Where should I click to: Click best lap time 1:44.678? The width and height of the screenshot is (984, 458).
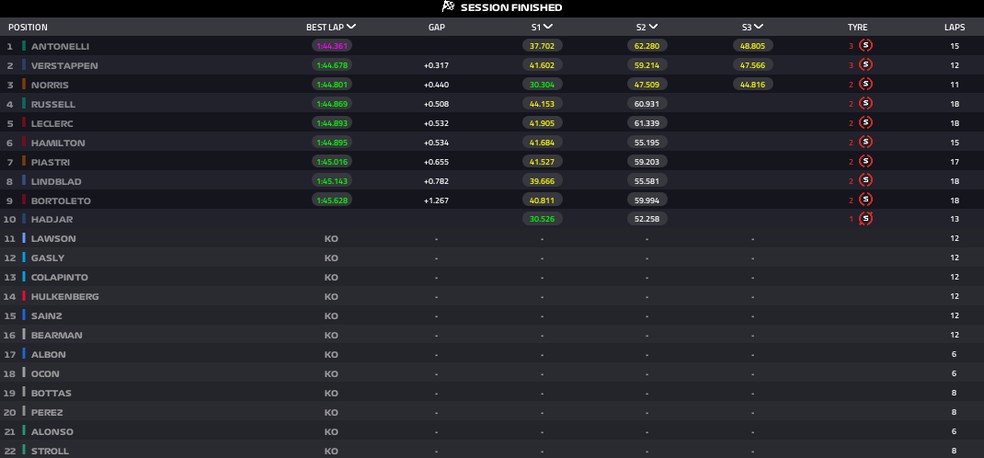pyautogui.click(x=332, y=65)
